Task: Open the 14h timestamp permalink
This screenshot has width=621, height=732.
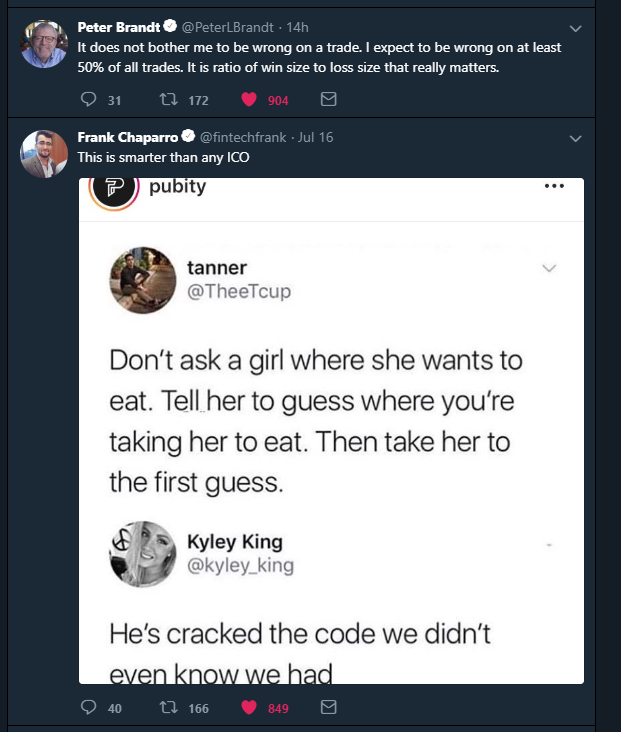Action: click(x=297, y=27)
